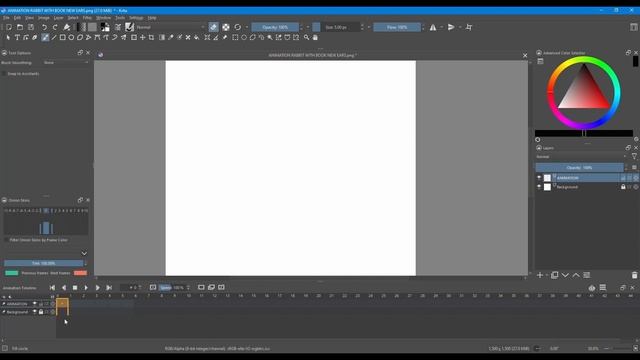Screen dimensions: 640x360
Task: Open the Help menu
Action: coord(152,18)
